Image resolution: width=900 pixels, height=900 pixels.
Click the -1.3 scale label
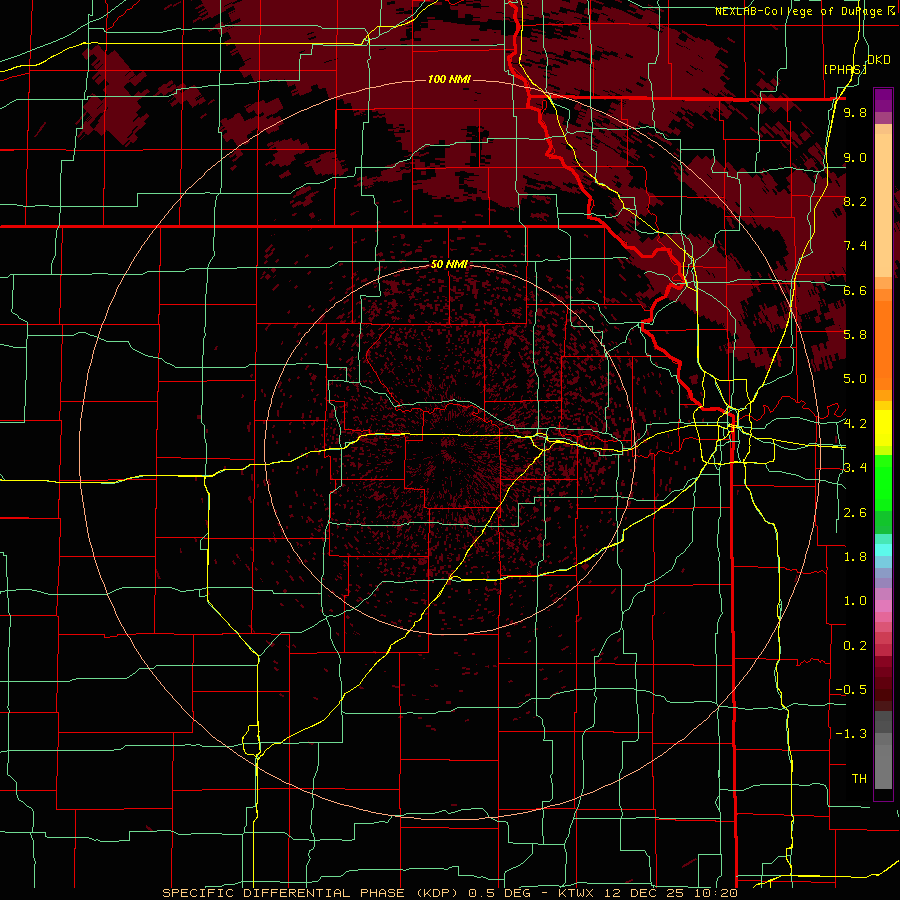tap(851, 734)
